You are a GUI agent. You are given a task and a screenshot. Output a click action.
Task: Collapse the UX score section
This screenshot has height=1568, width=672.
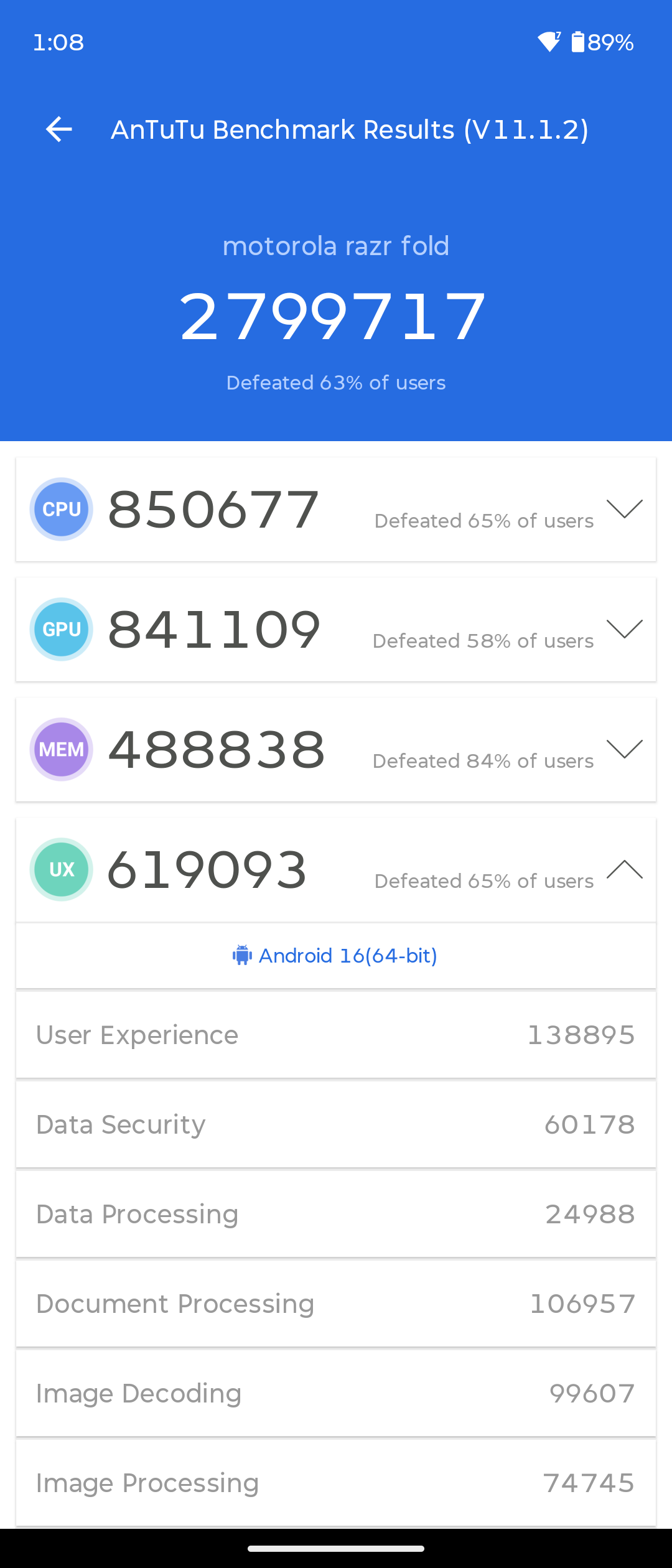click(x=625, y=869)
